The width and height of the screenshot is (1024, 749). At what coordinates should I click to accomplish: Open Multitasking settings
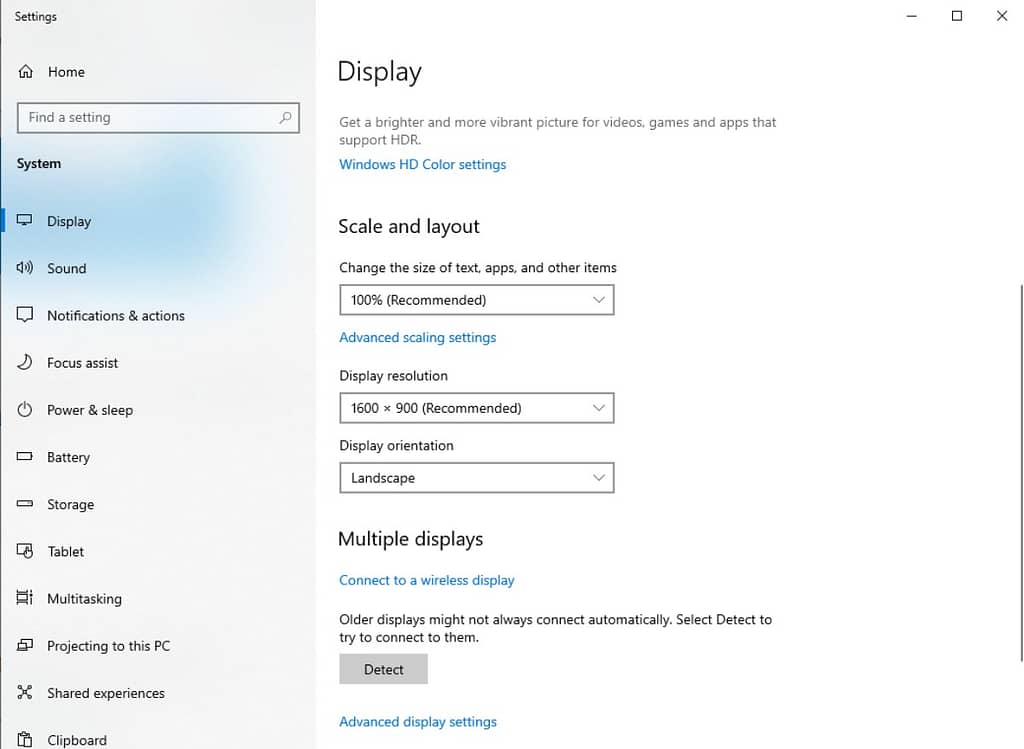pyautogui.click(x=84, y=599)
